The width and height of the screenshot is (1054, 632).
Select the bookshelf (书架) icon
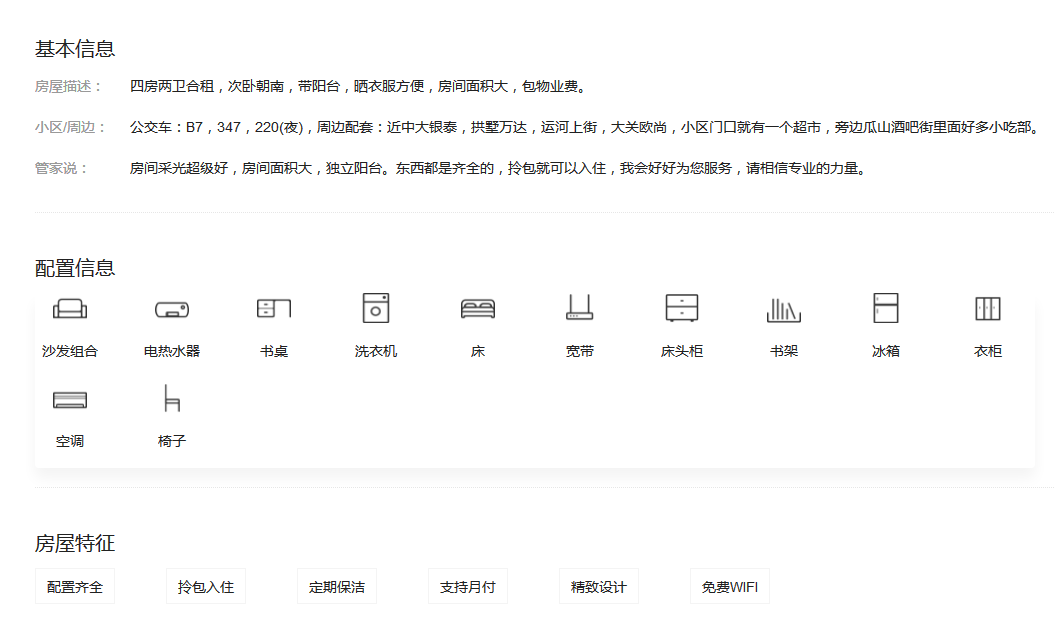point(784,309)
